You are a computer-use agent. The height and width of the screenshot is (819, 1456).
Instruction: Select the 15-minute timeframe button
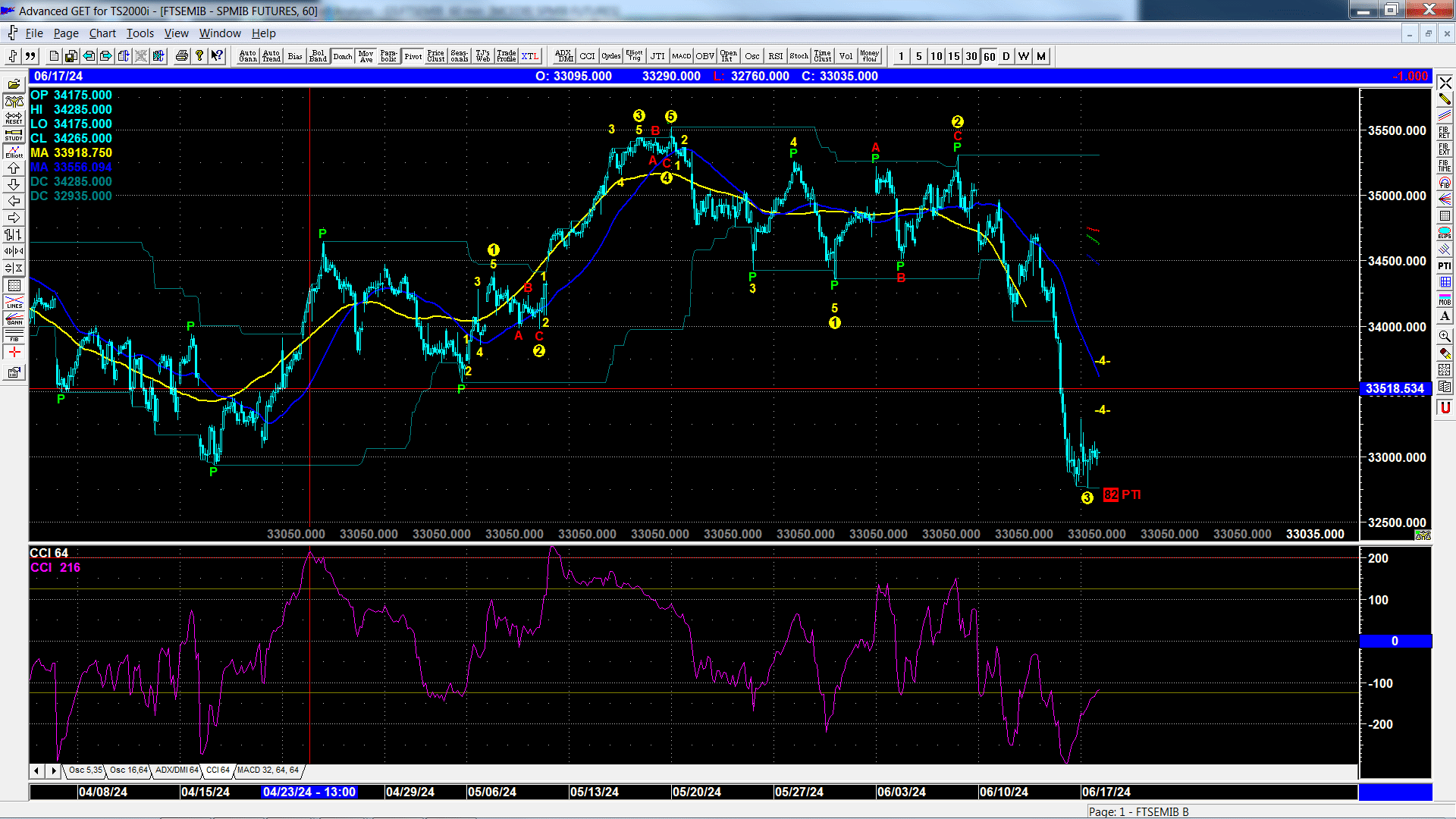tap(954, 56)
